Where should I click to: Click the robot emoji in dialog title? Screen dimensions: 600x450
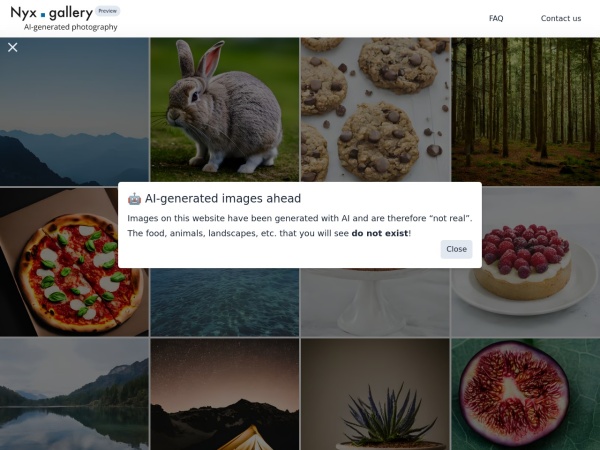pos(134,199)
